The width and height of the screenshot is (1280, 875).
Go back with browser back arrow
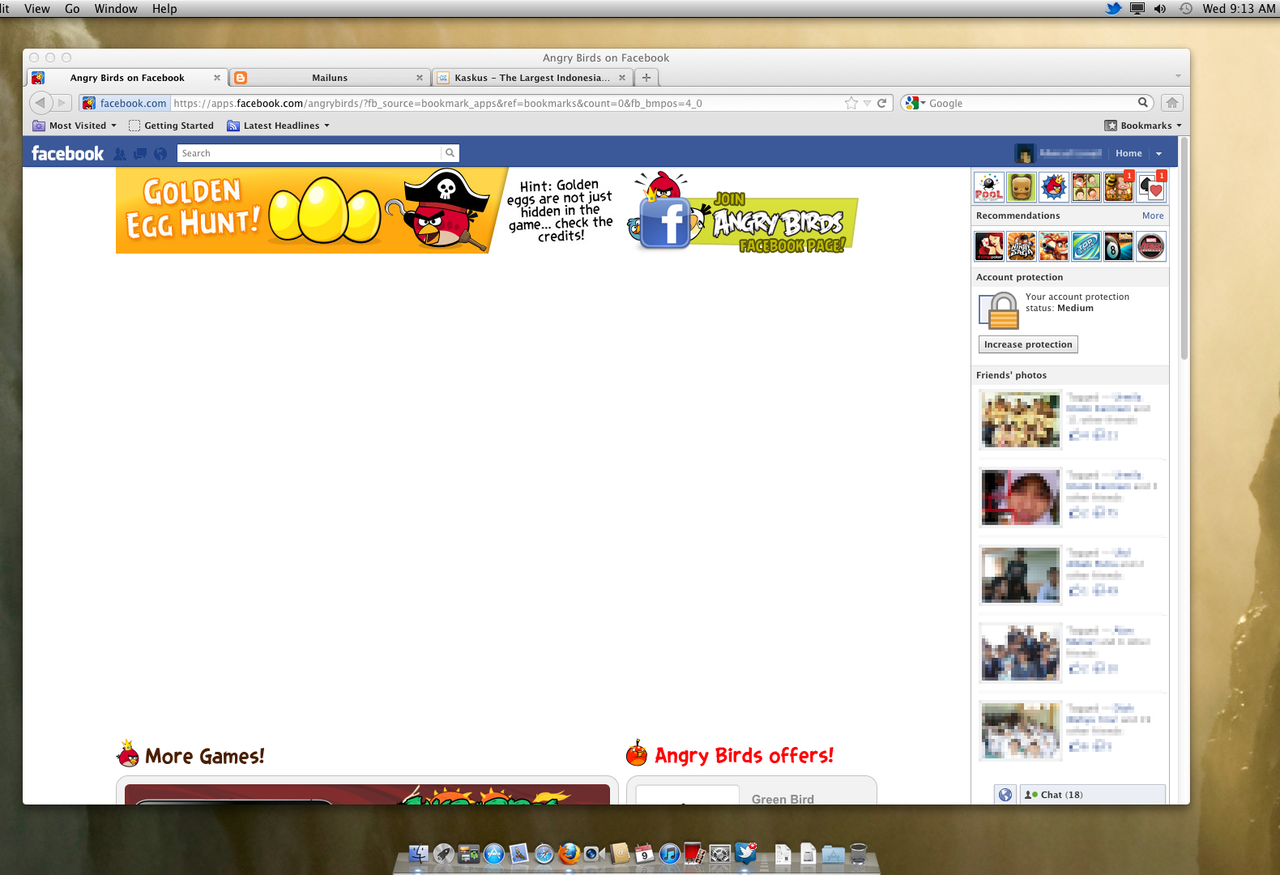coord(41,103)
